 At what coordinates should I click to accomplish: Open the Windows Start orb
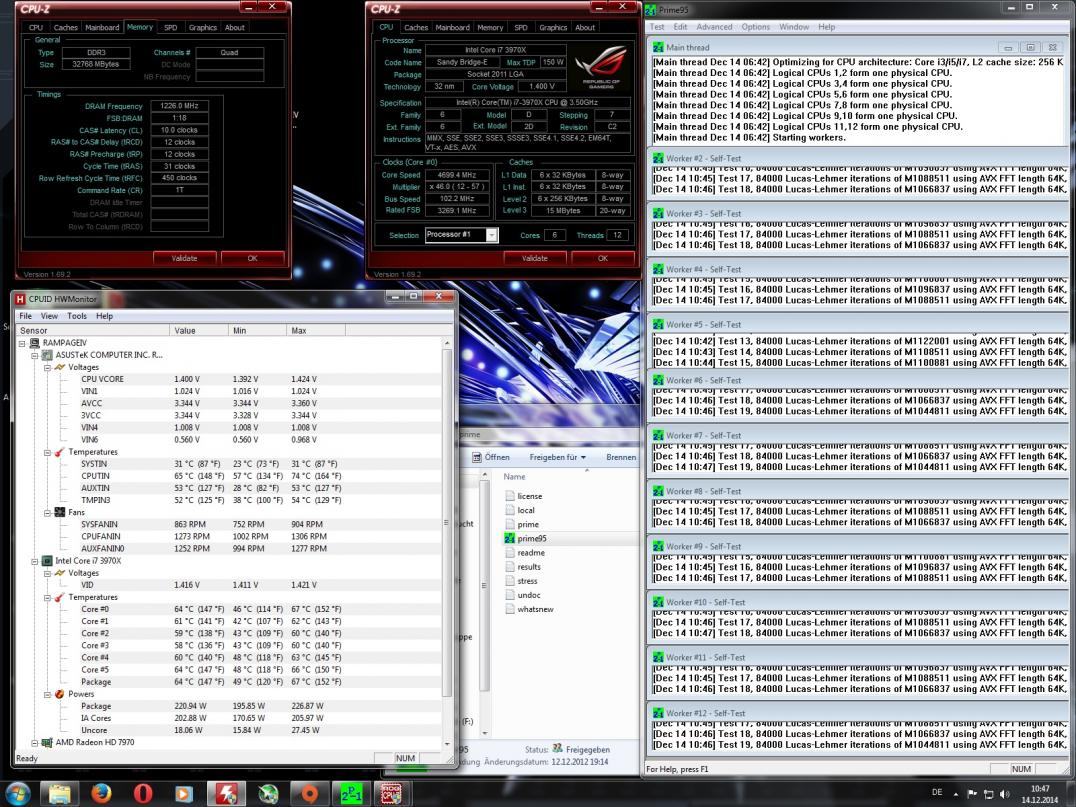[x=18, y=794]
